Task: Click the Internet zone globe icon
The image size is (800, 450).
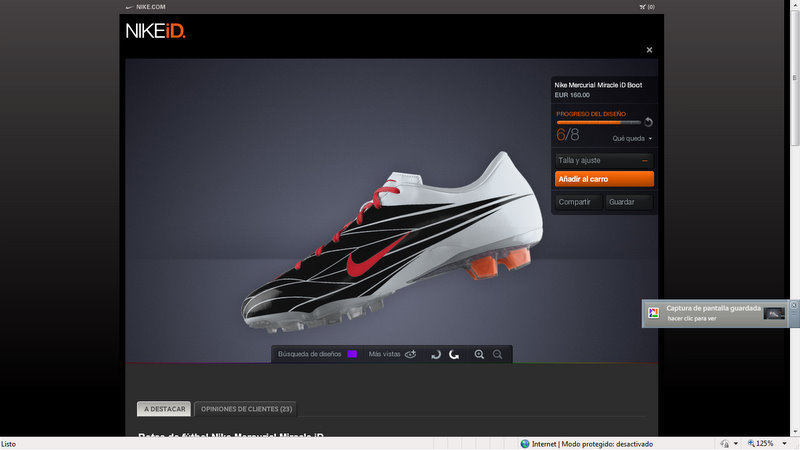Action: click(525, 444)
